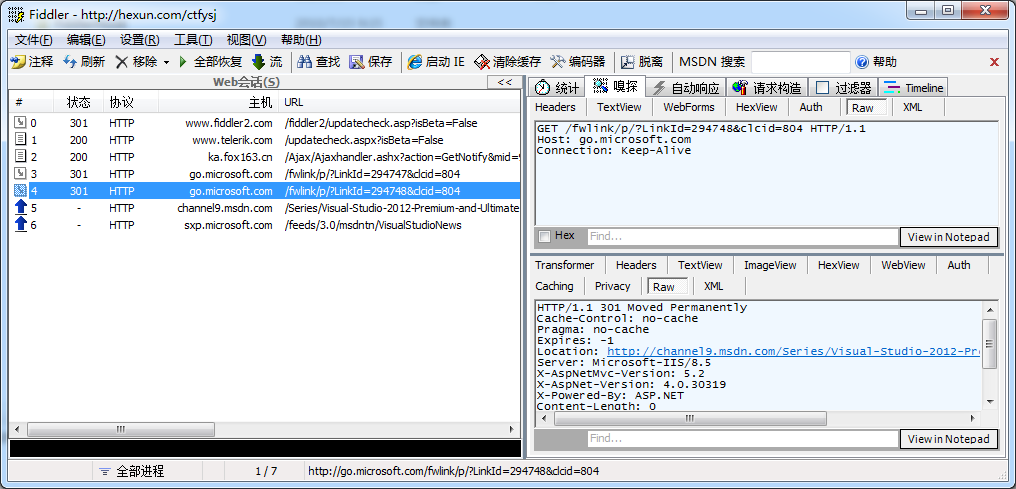Image resolution: width=1016 pixels, height=489 pixels.
Task: Select the request Auth tab
Action: [811, 108]
